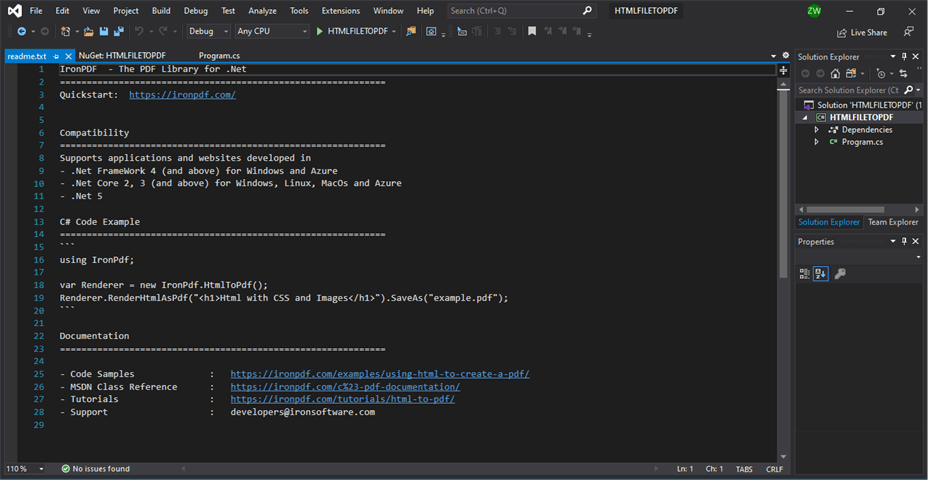Click the Property Pages wrench icon

(x=840, y=274)
